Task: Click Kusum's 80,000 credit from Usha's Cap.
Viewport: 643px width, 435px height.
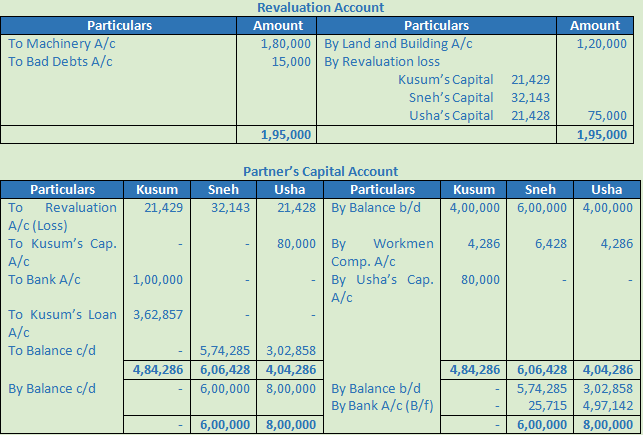Action: point(480,280)
